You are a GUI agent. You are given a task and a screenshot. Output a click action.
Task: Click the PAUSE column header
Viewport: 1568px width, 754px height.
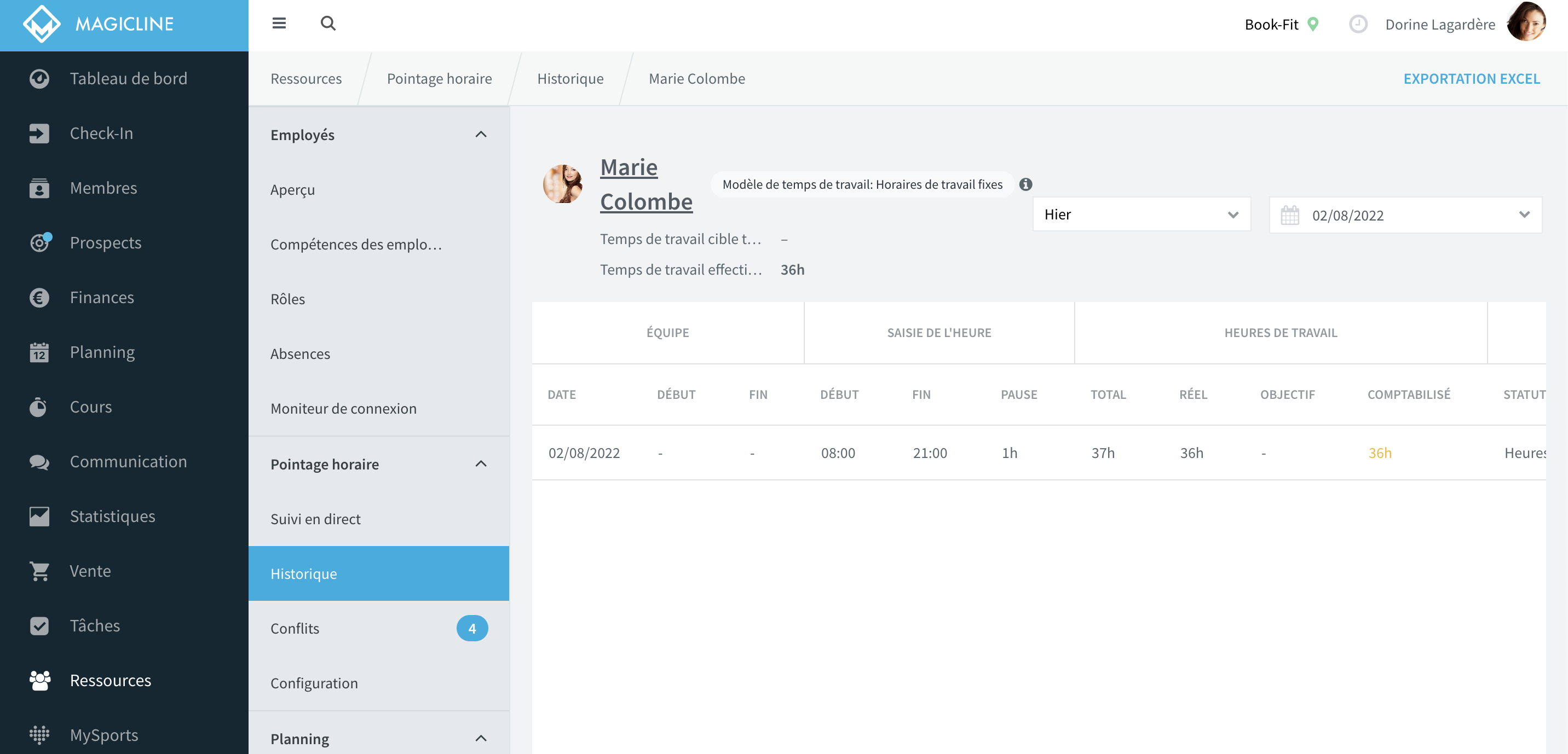(x=1018, y=395)
